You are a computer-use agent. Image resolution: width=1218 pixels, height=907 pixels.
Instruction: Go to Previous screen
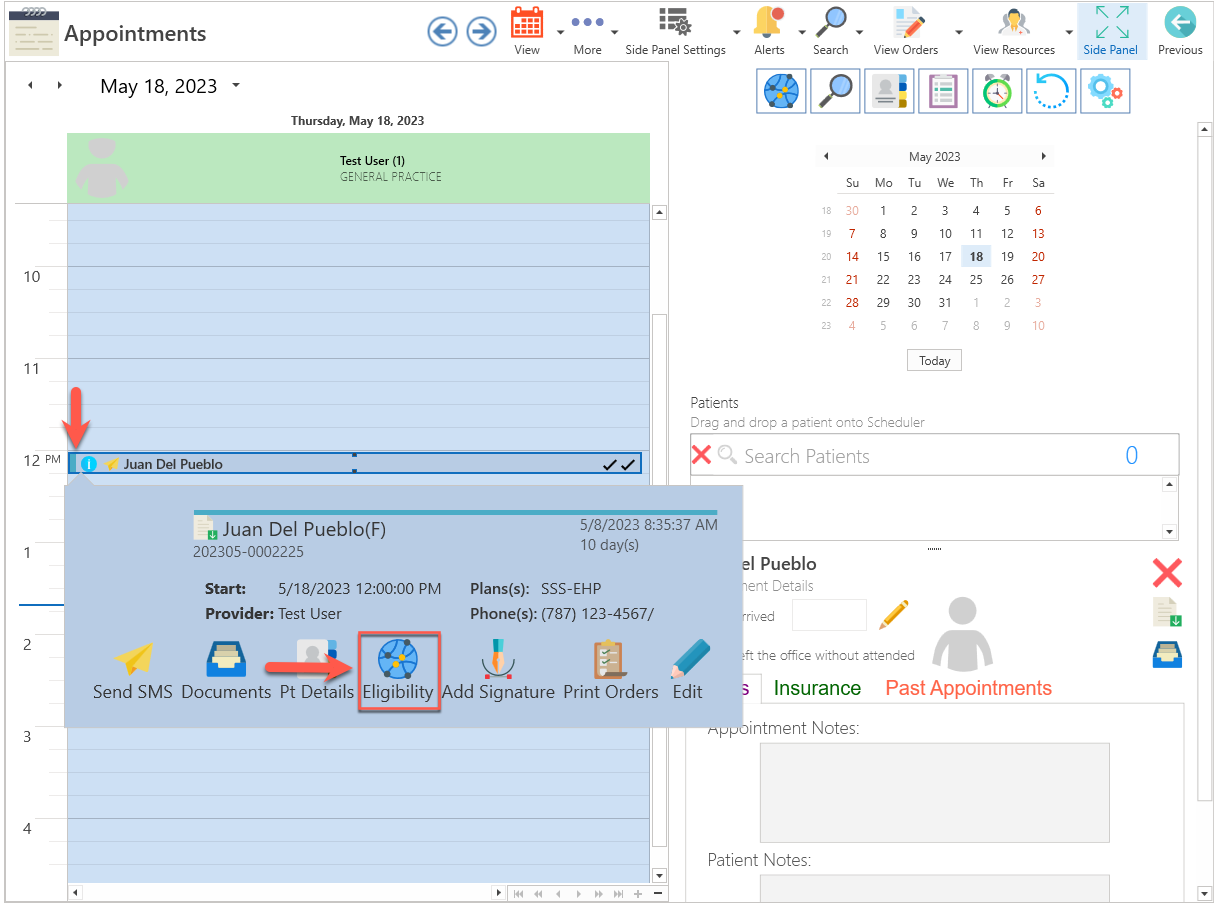click(1180, 31)
